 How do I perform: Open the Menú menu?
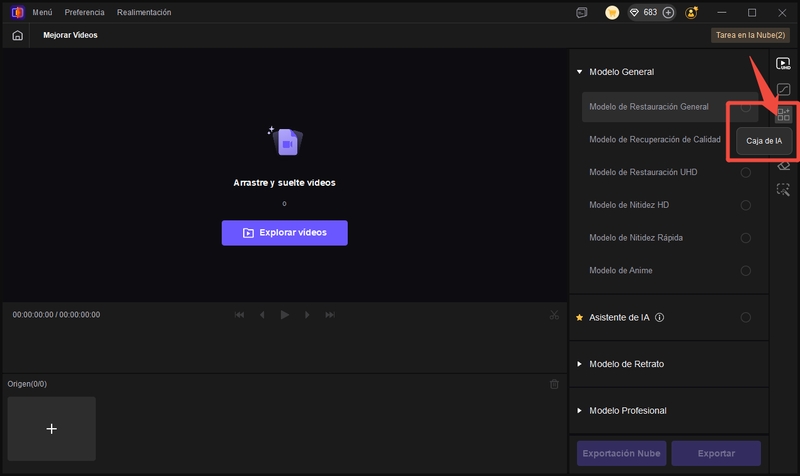42,12
